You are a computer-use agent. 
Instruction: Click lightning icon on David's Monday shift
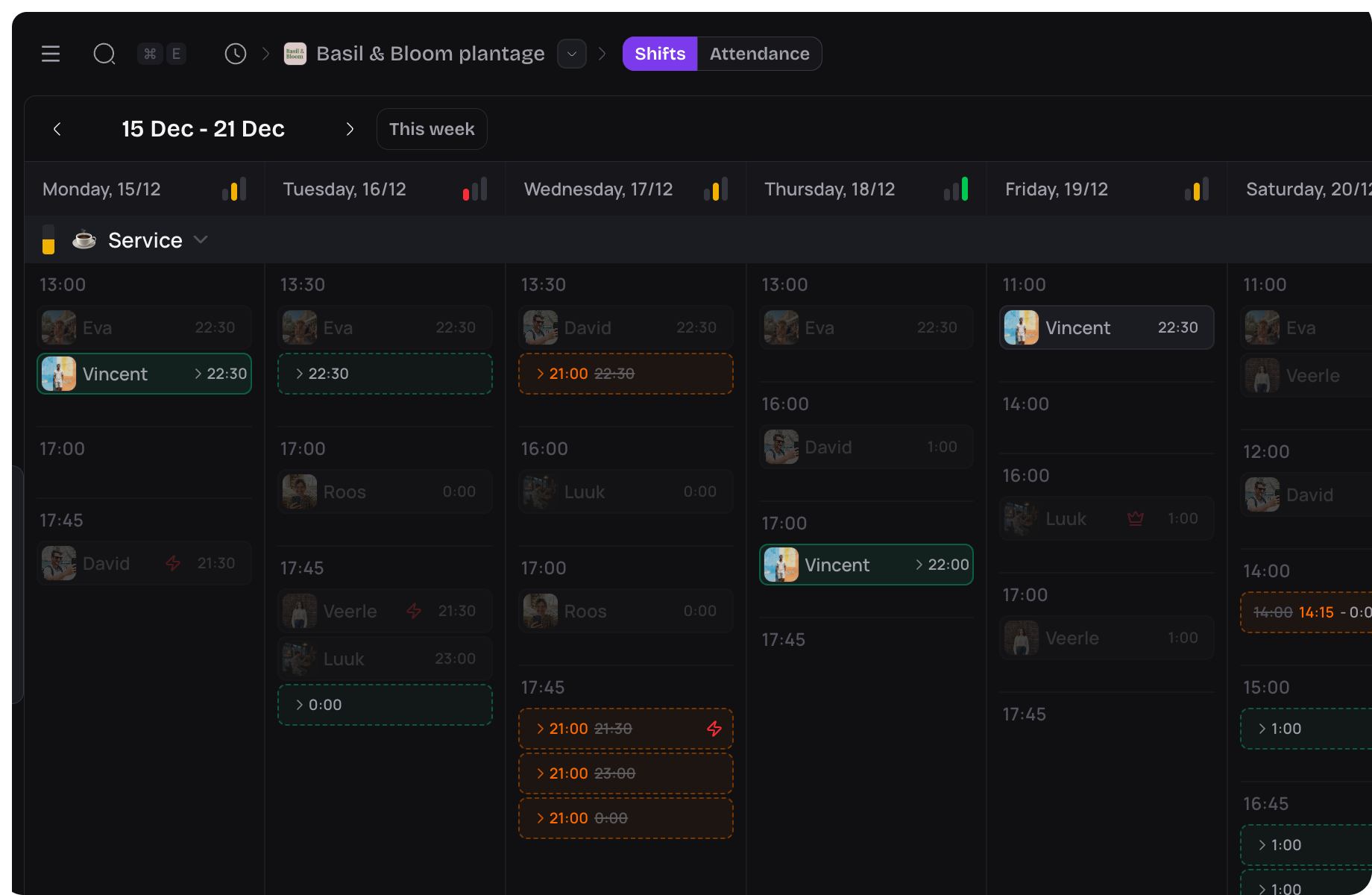[x=173, y=563]
